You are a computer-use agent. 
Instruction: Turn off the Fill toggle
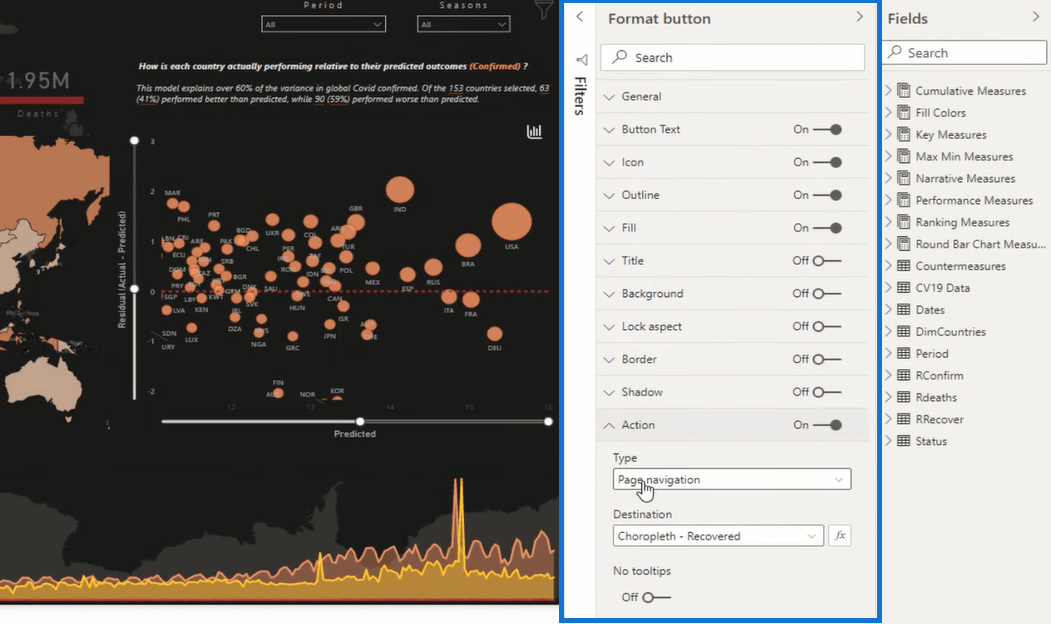[827, 228]
